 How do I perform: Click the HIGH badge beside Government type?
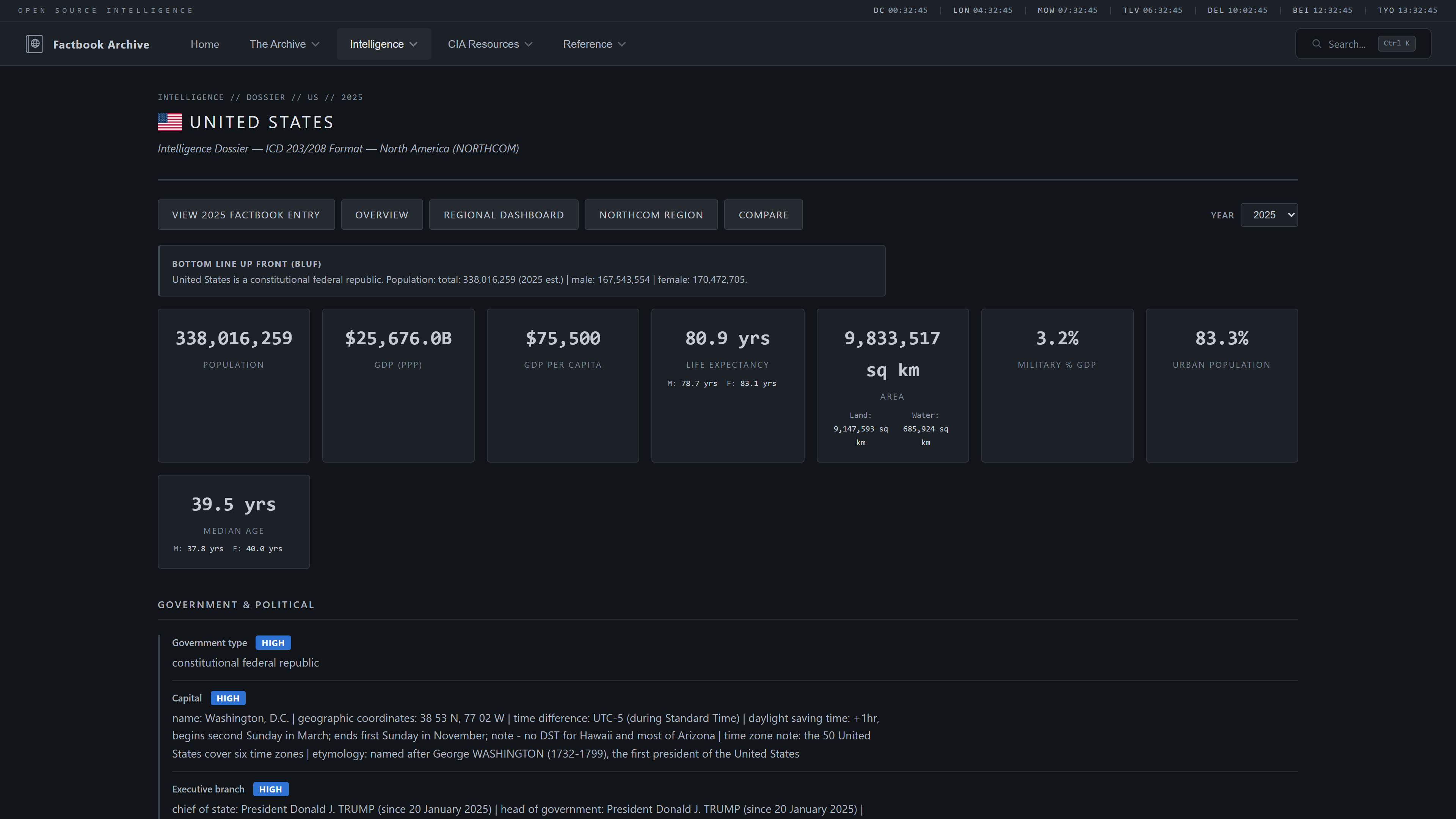click(x=273, y=643)
